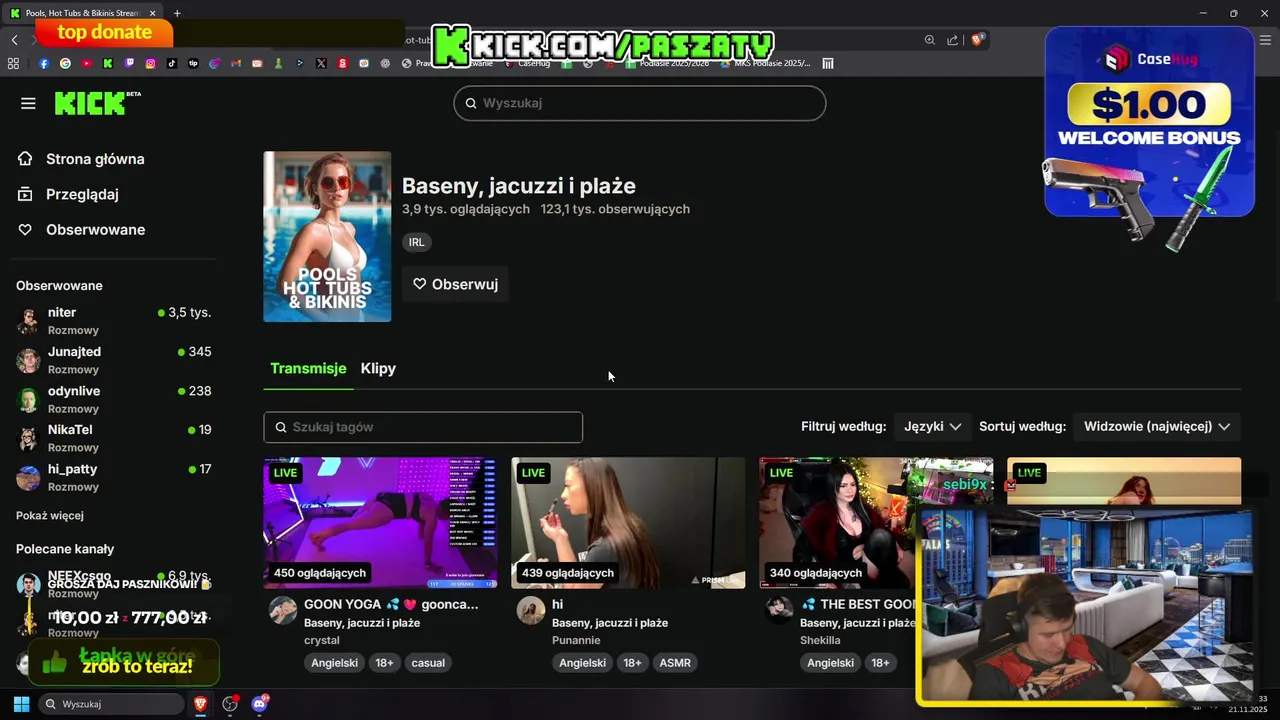
Task: Open the followed channel niter
Action: (x=113, y=320)
